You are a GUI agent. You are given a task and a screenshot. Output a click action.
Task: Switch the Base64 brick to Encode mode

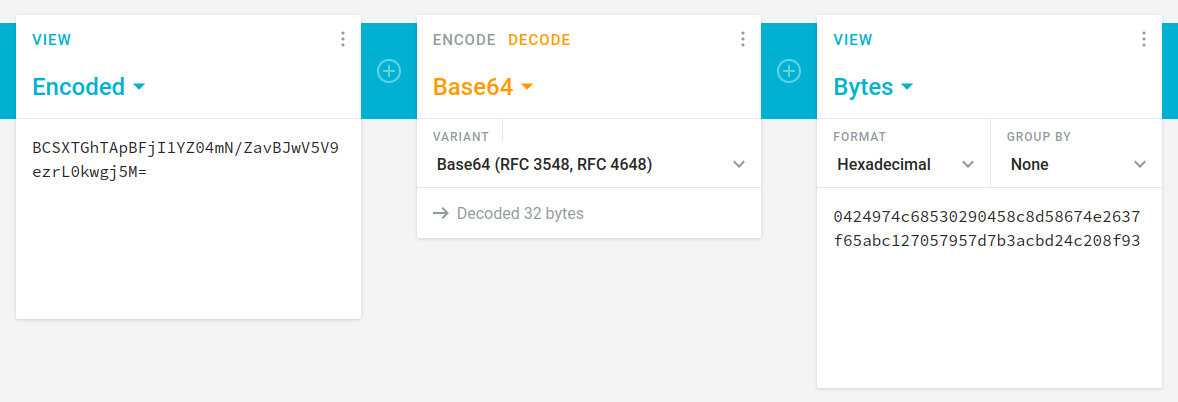464,40
